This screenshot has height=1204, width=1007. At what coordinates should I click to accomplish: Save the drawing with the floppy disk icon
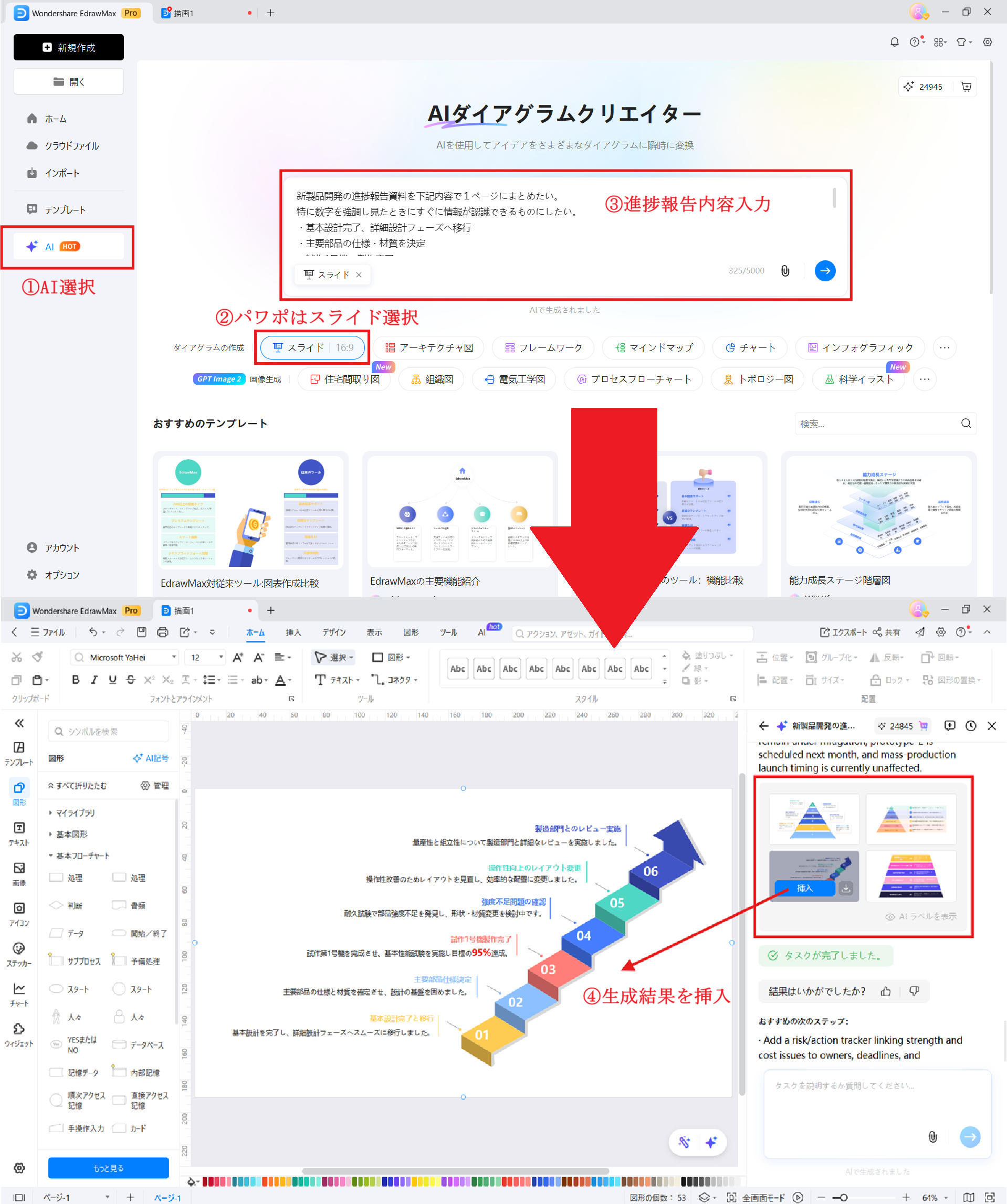[142, 632]
